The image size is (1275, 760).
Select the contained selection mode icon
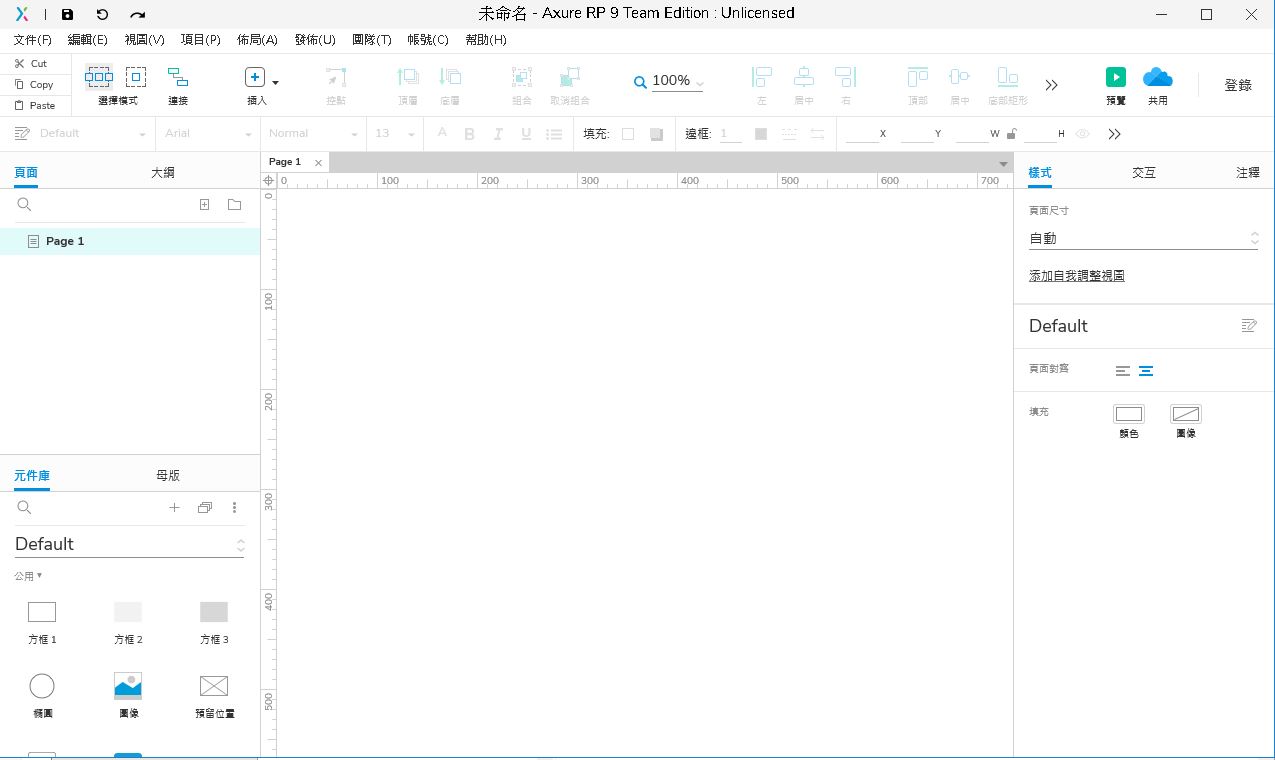tap(136, 77)
